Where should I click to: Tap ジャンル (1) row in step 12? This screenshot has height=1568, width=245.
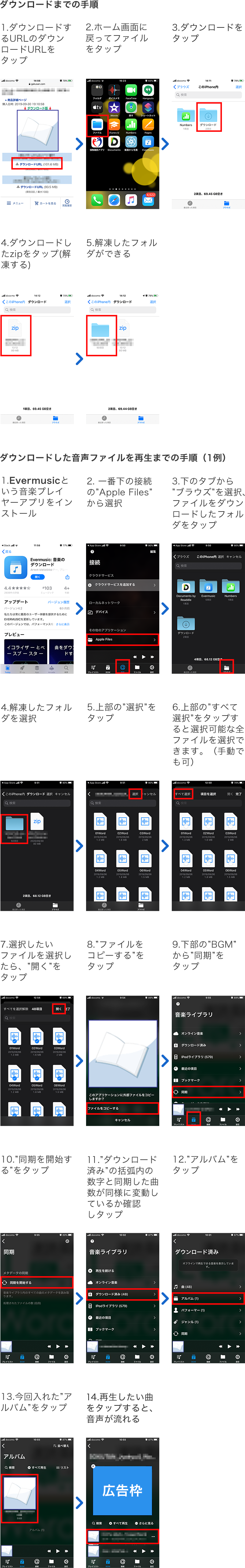(x=208, y=1322)
